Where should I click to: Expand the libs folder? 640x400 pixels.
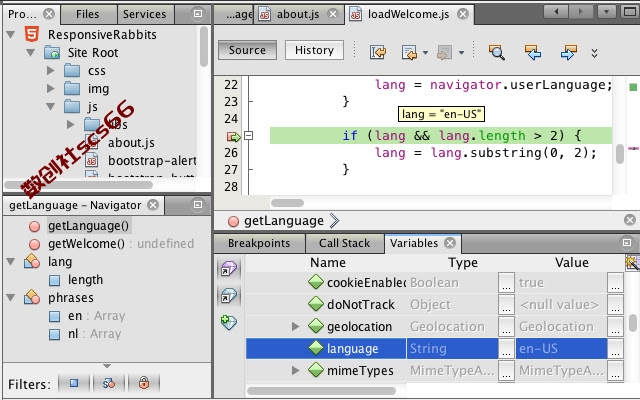(71, 124)
